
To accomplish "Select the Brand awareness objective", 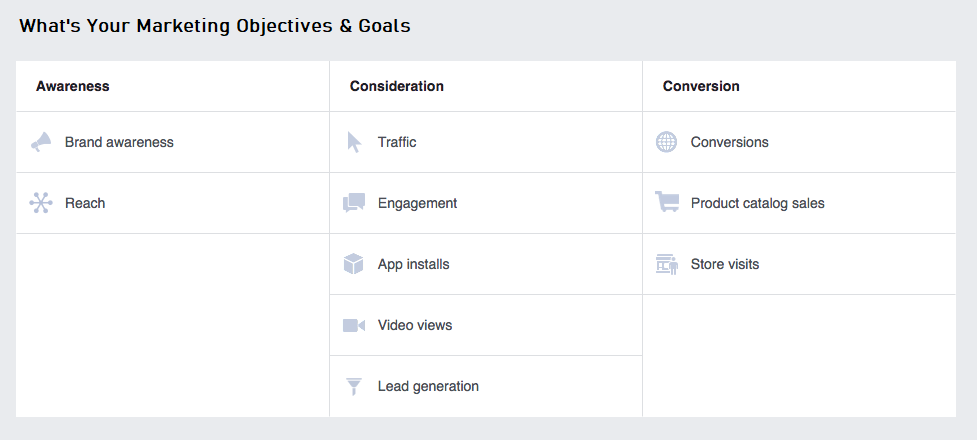I will coord(119,143).
